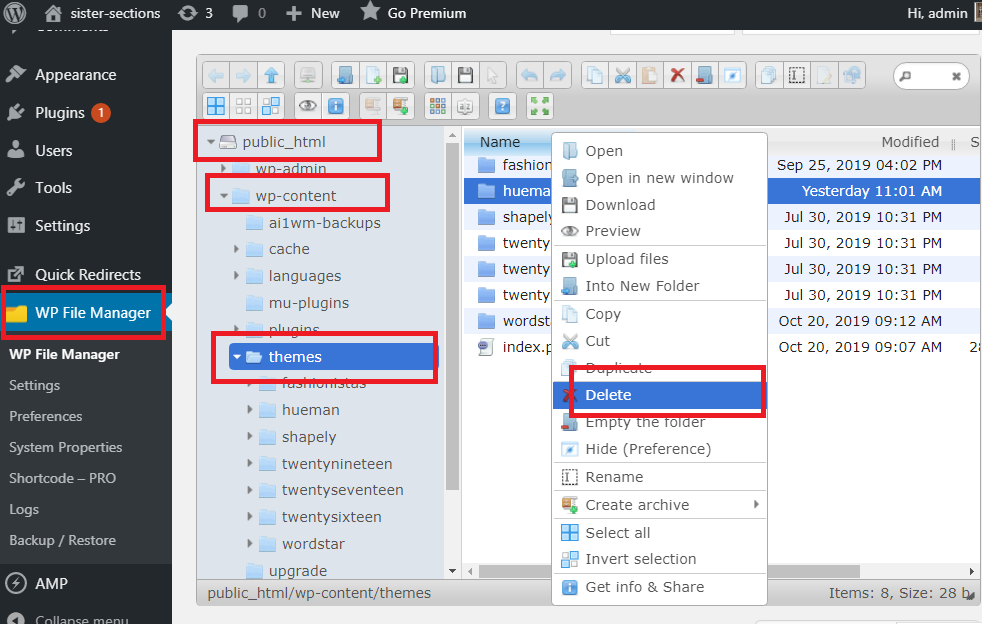Choose Delete in the context menu
Viewport: 982px width, 624px height.
click(x=659, y=395)
